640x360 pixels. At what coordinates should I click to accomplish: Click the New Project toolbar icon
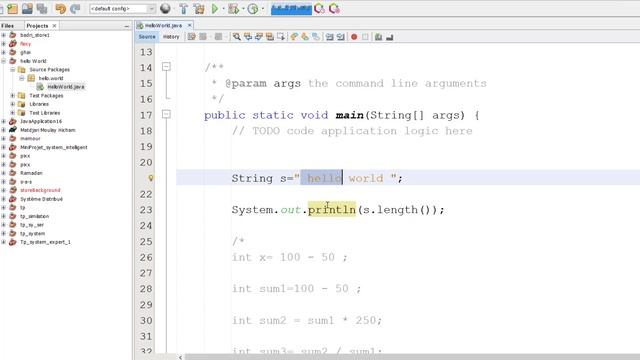point(13,8)
